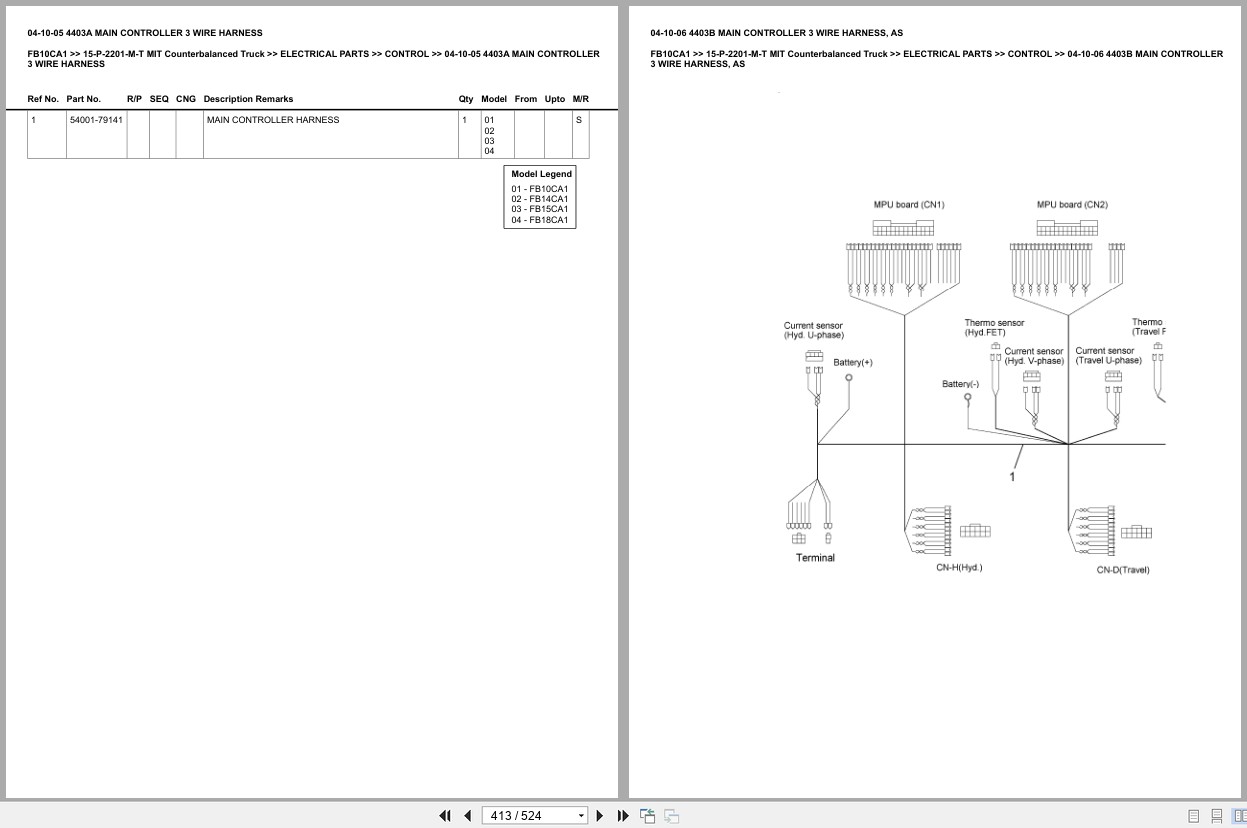1247x828 pixels.
Task: Click the CN-D(Travel) connector label
Action: pos(1123,570)
